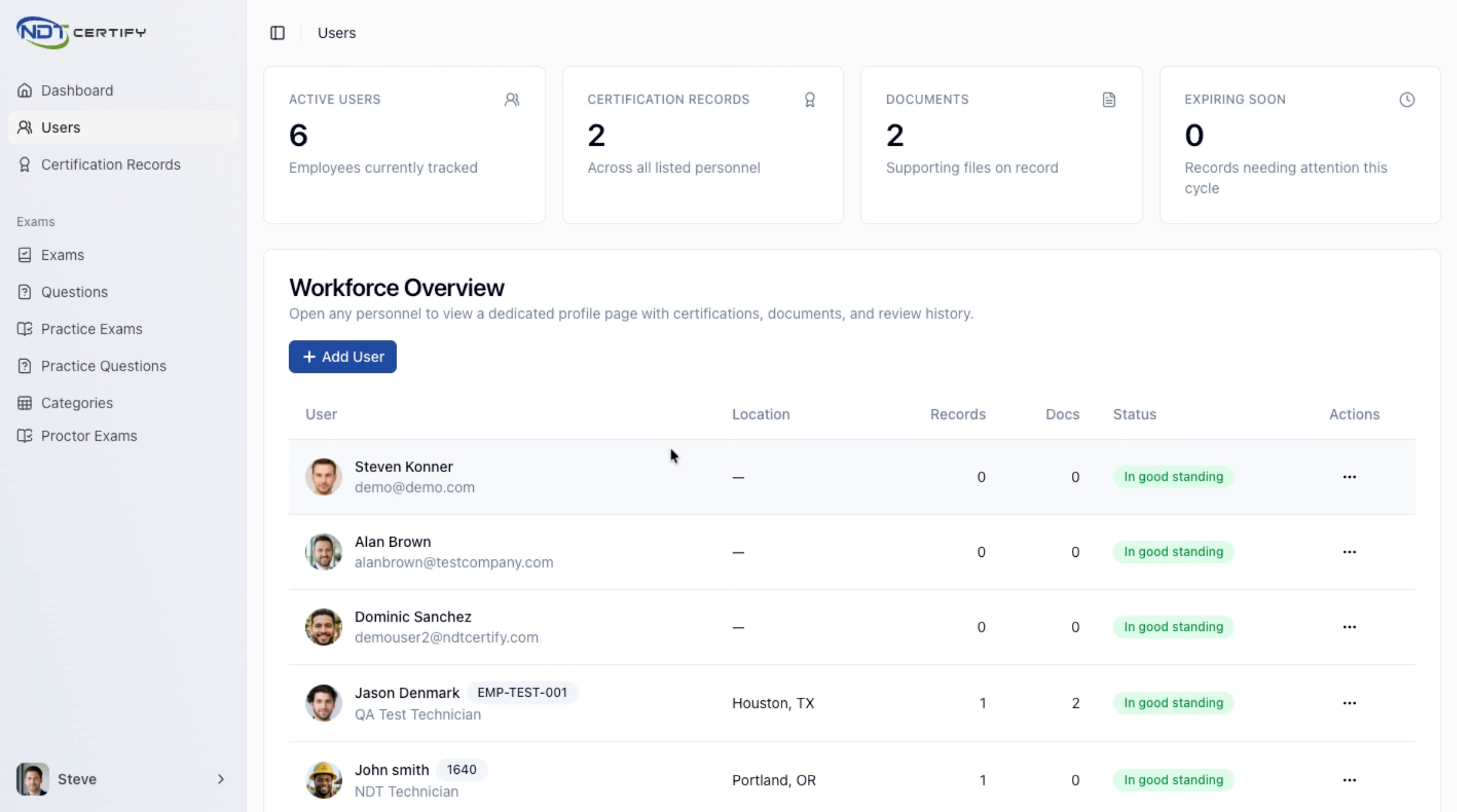Click the 1640 employee ID badge
1457x812 pixels.
462,770
